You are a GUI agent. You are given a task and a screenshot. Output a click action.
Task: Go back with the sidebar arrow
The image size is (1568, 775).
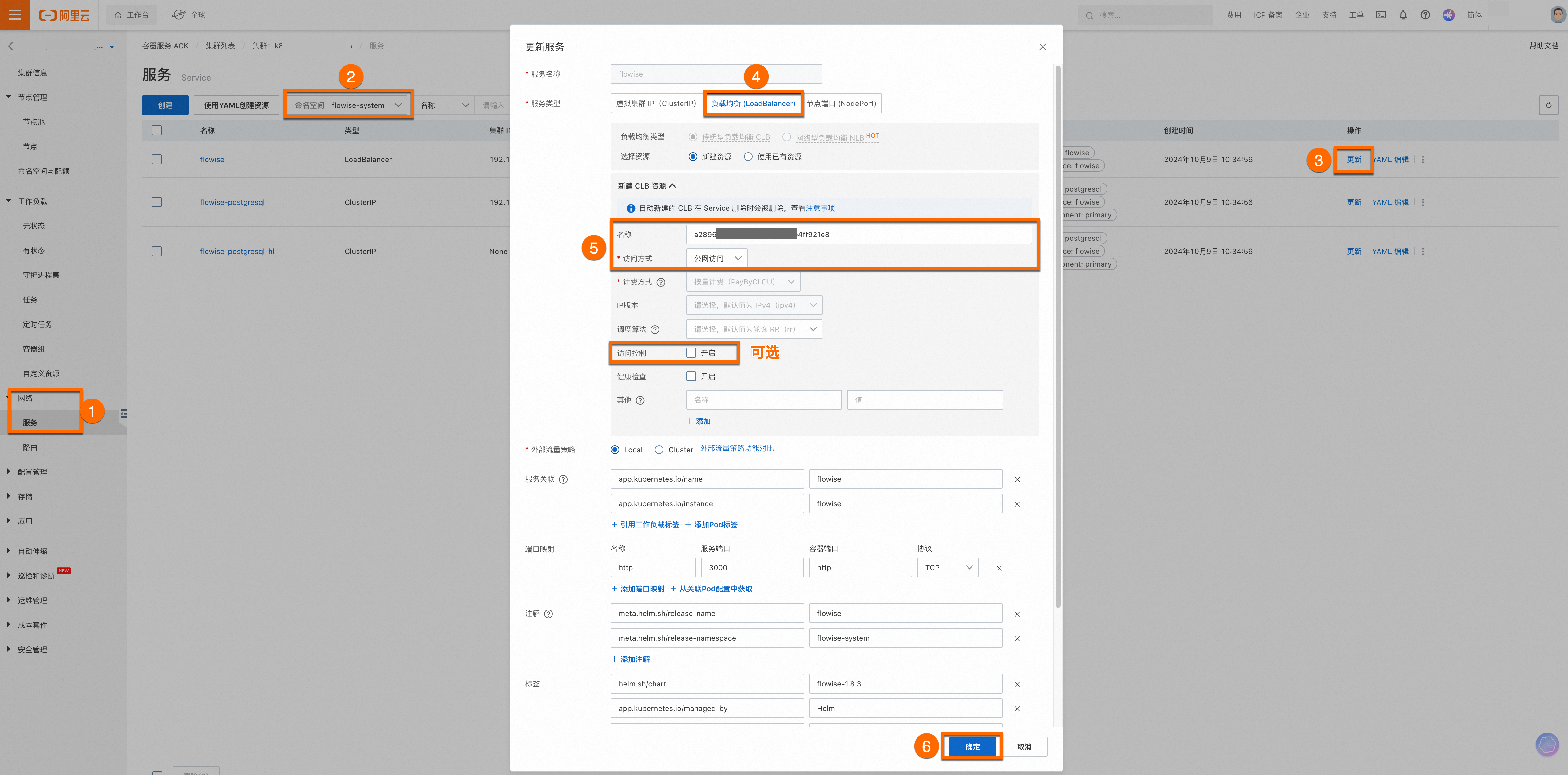[x=11, y=46]
